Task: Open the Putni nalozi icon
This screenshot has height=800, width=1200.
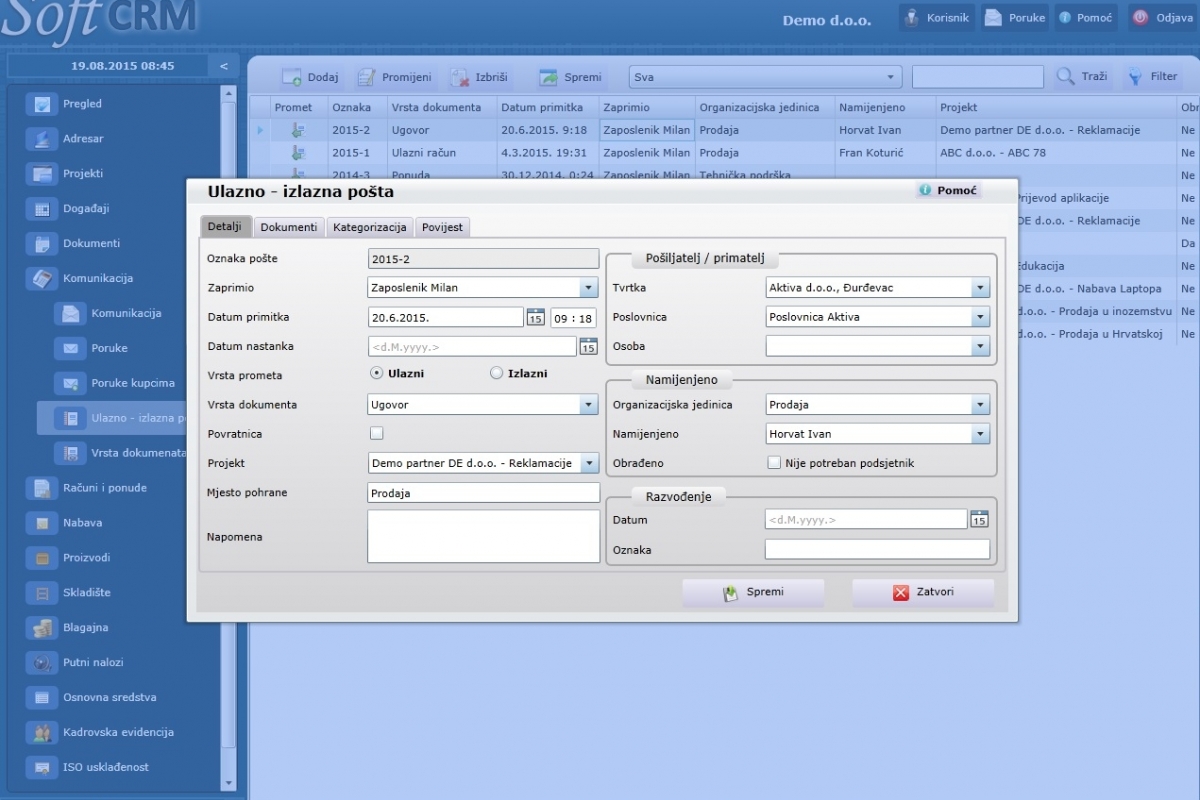Action: 42,663
